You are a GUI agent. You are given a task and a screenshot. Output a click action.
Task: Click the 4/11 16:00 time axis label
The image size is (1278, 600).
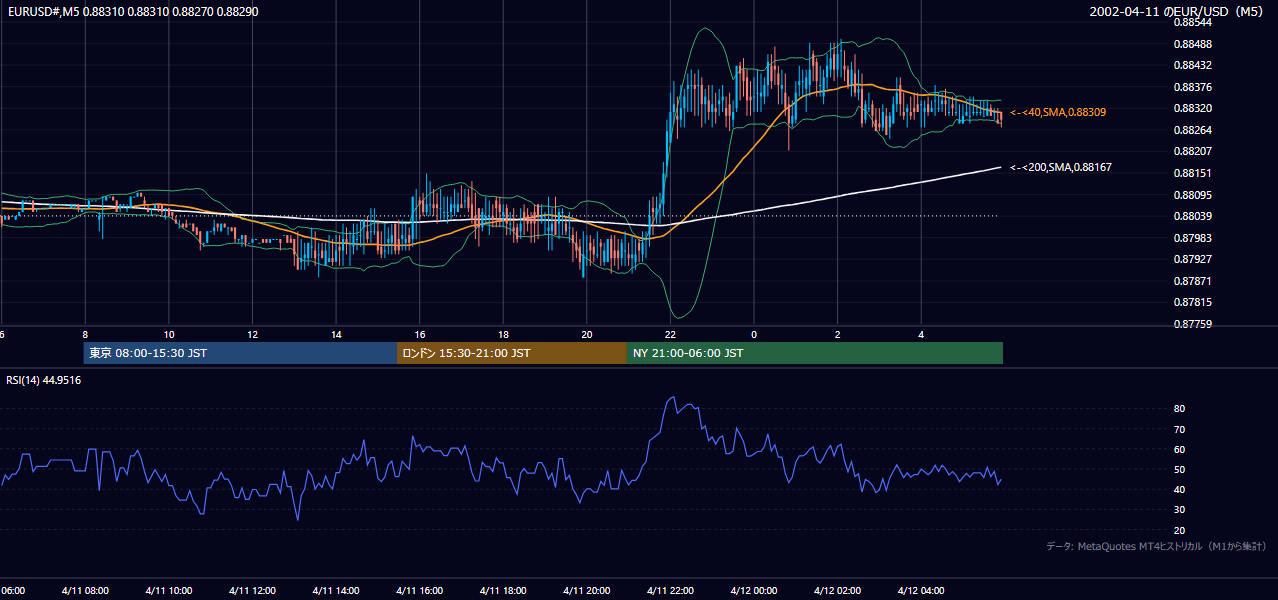(419, 590)
